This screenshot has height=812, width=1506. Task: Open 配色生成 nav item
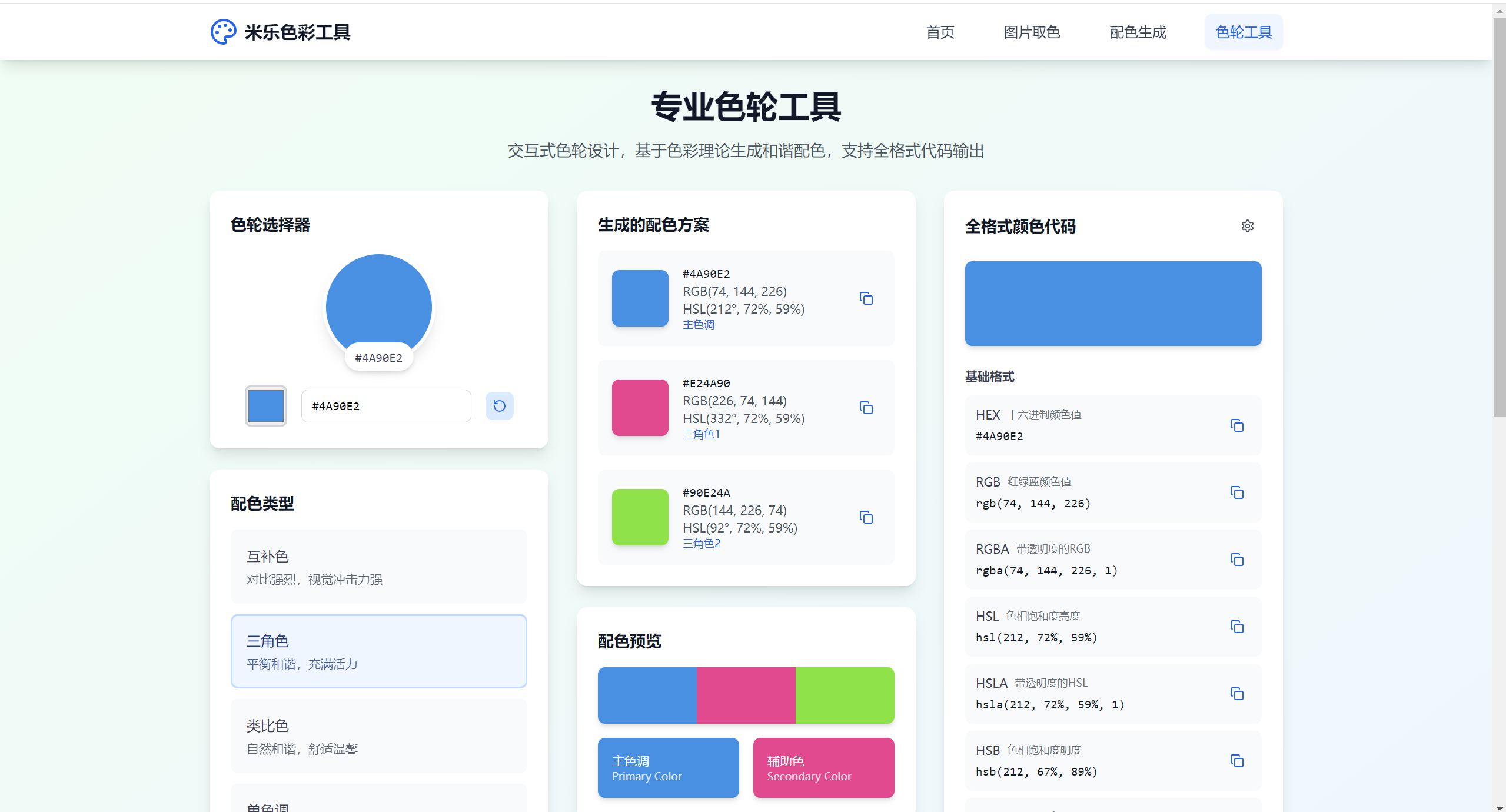pyautogui.click(x=1137, y=32)
